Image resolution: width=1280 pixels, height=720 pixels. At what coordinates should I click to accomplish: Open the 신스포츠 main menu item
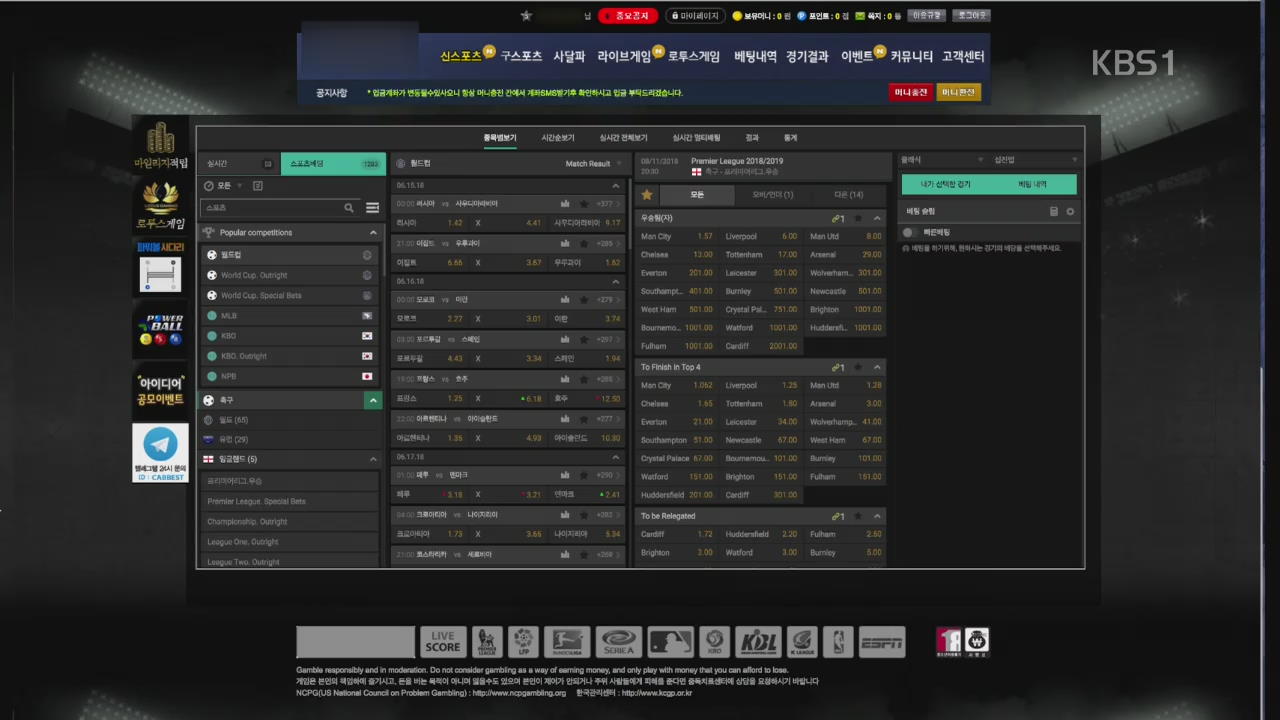[x=461, y=57]
